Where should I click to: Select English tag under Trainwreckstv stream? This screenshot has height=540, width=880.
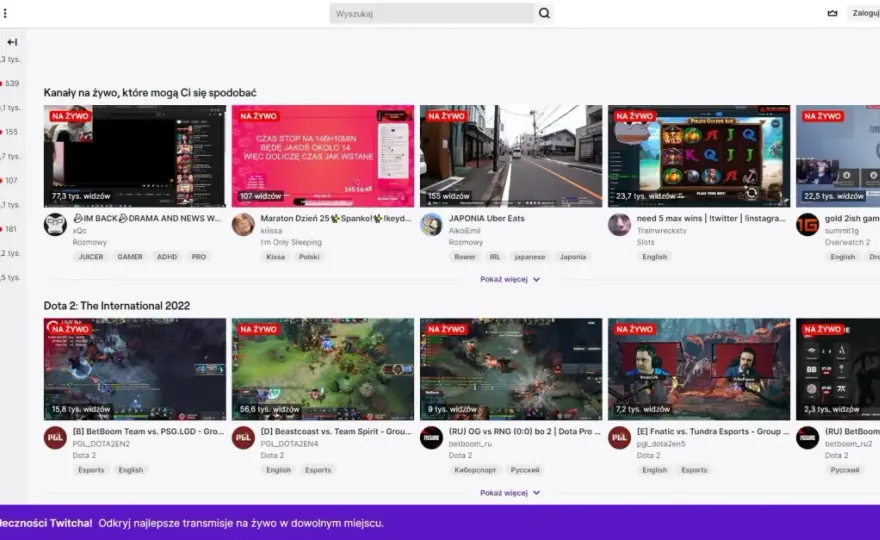point(654,257)
